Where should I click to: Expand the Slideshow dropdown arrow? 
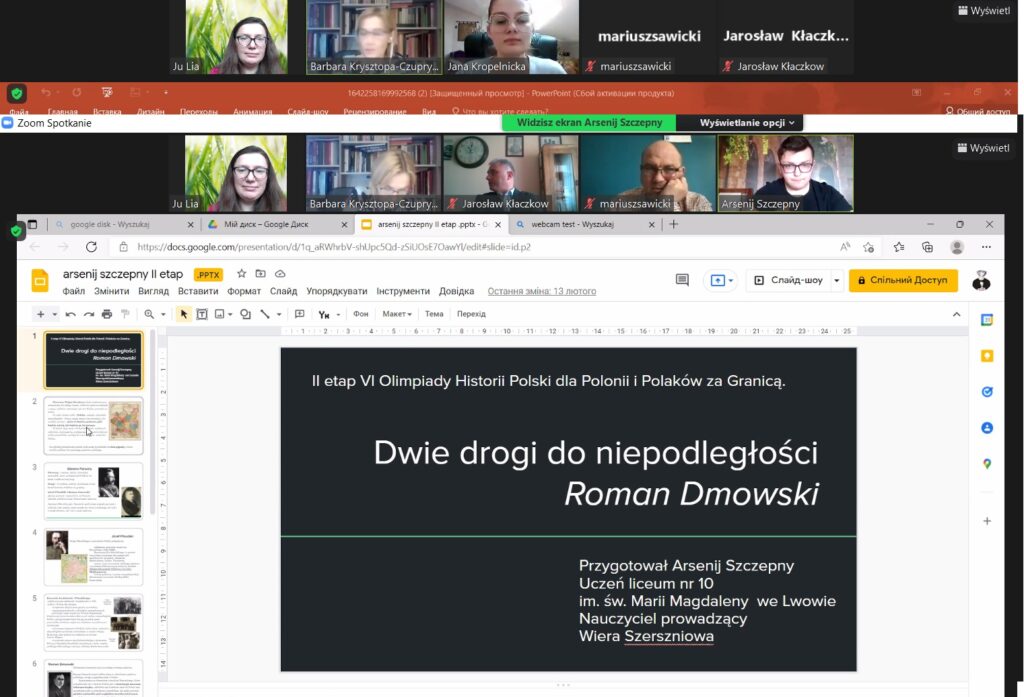pos(837,281)
